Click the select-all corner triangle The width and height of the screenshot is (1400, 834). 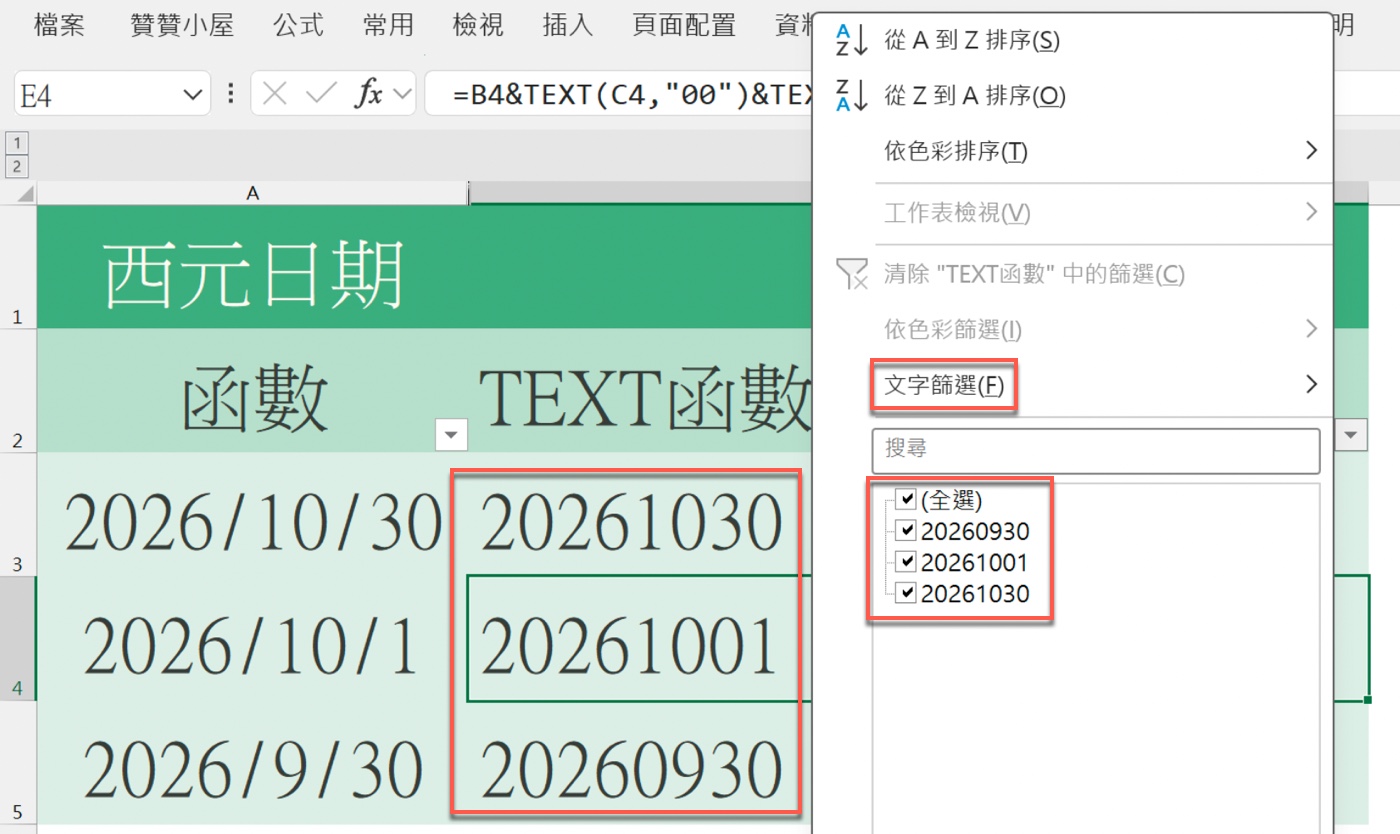(x=25, y=194)
